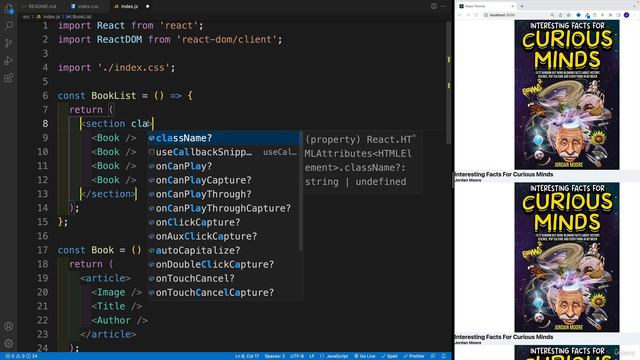Viewport: 640px width, 360px height.
Task: Choose onCanPlayCapture? suggestion
Action: click(x=224, y=180)
